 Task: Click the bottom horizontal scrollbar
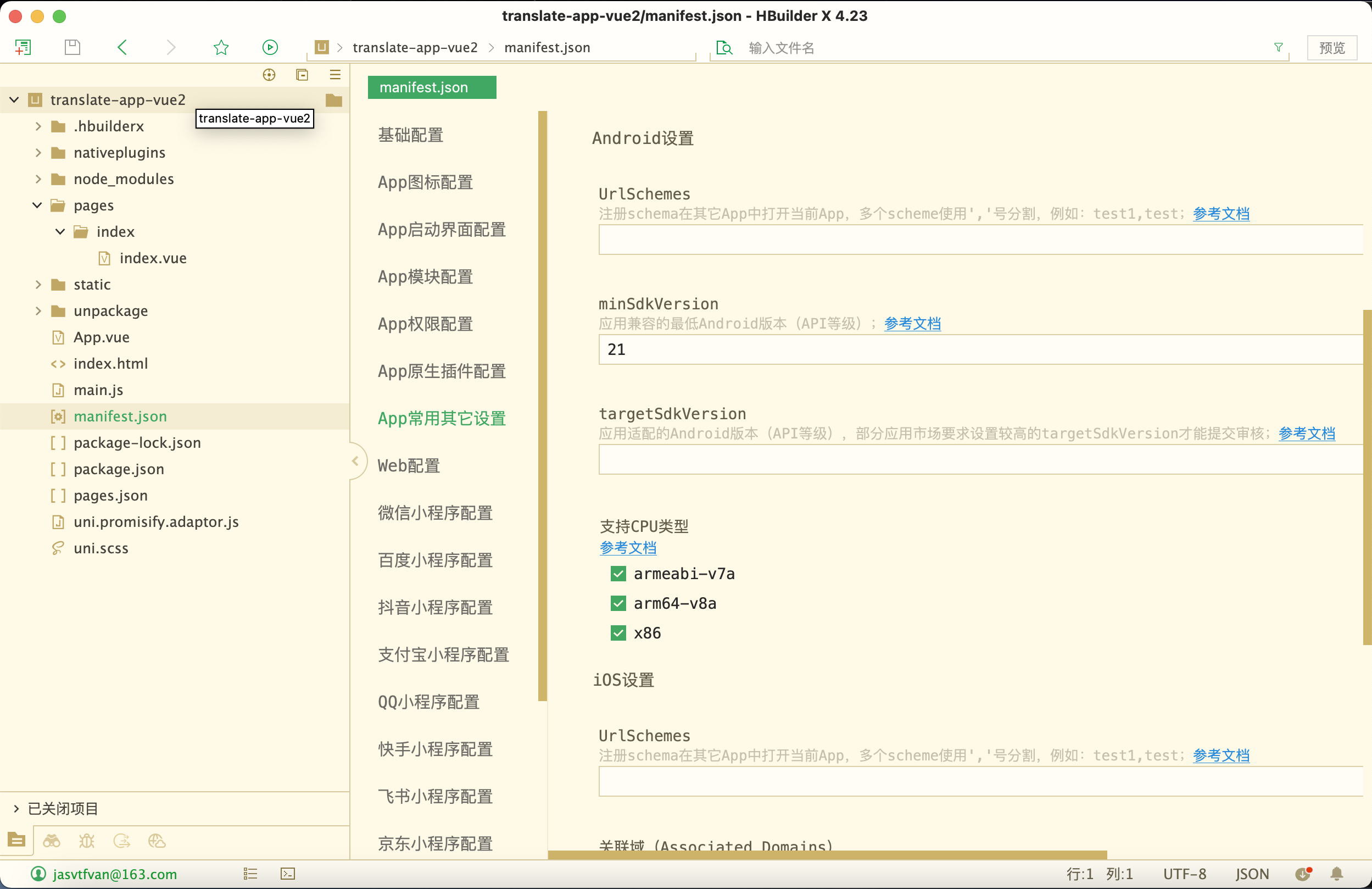tap(827, 855)
